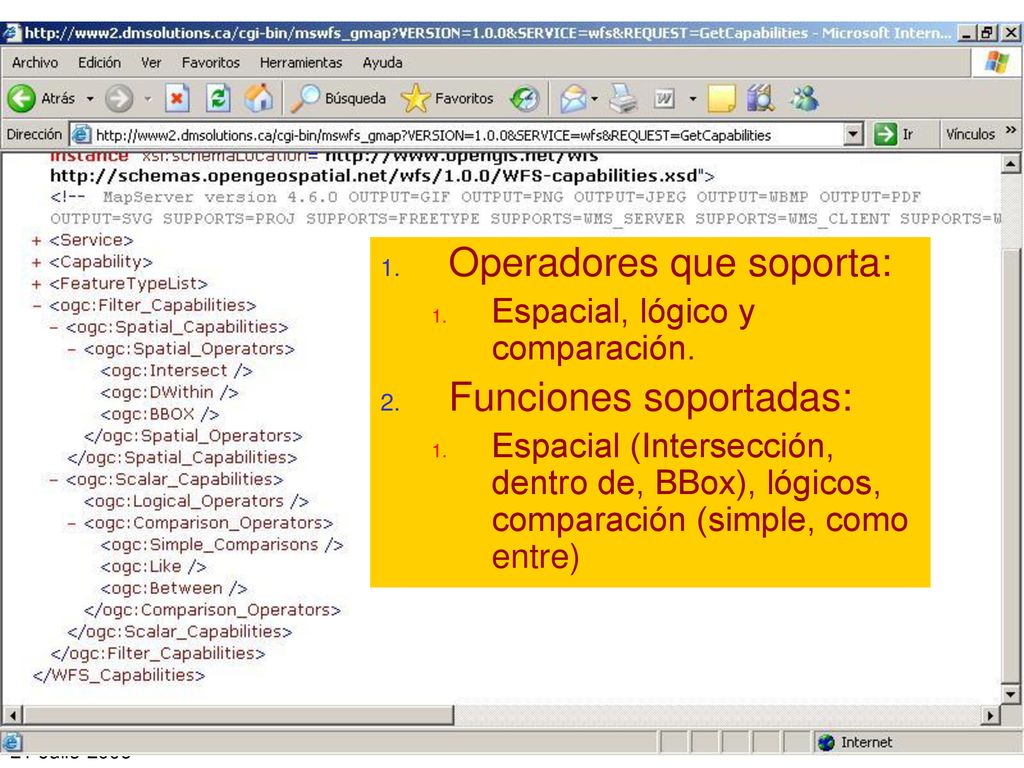Image resolution: width=1024 pixels, height=768 pixels.
Task: Refresh the page with green arrows icon
Action: (x=218, y=99)
